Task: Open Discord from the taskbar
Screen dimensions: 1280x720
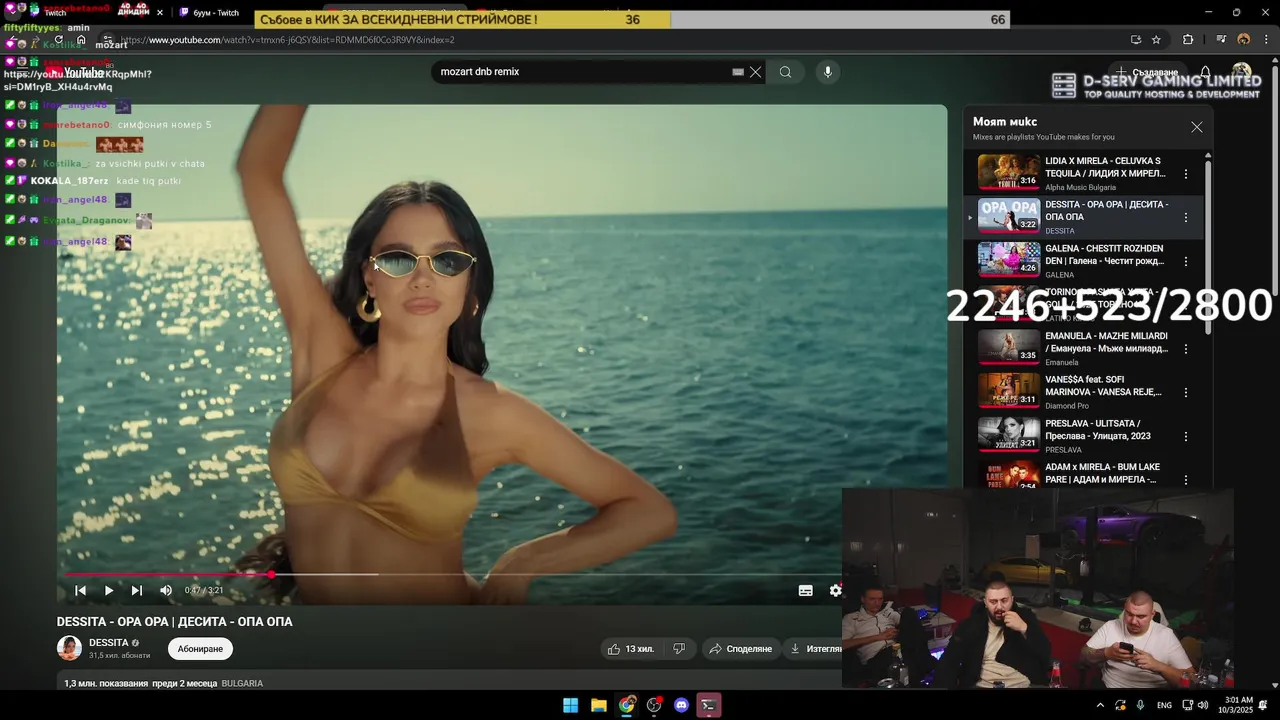Action: click(x=682, y=705)
